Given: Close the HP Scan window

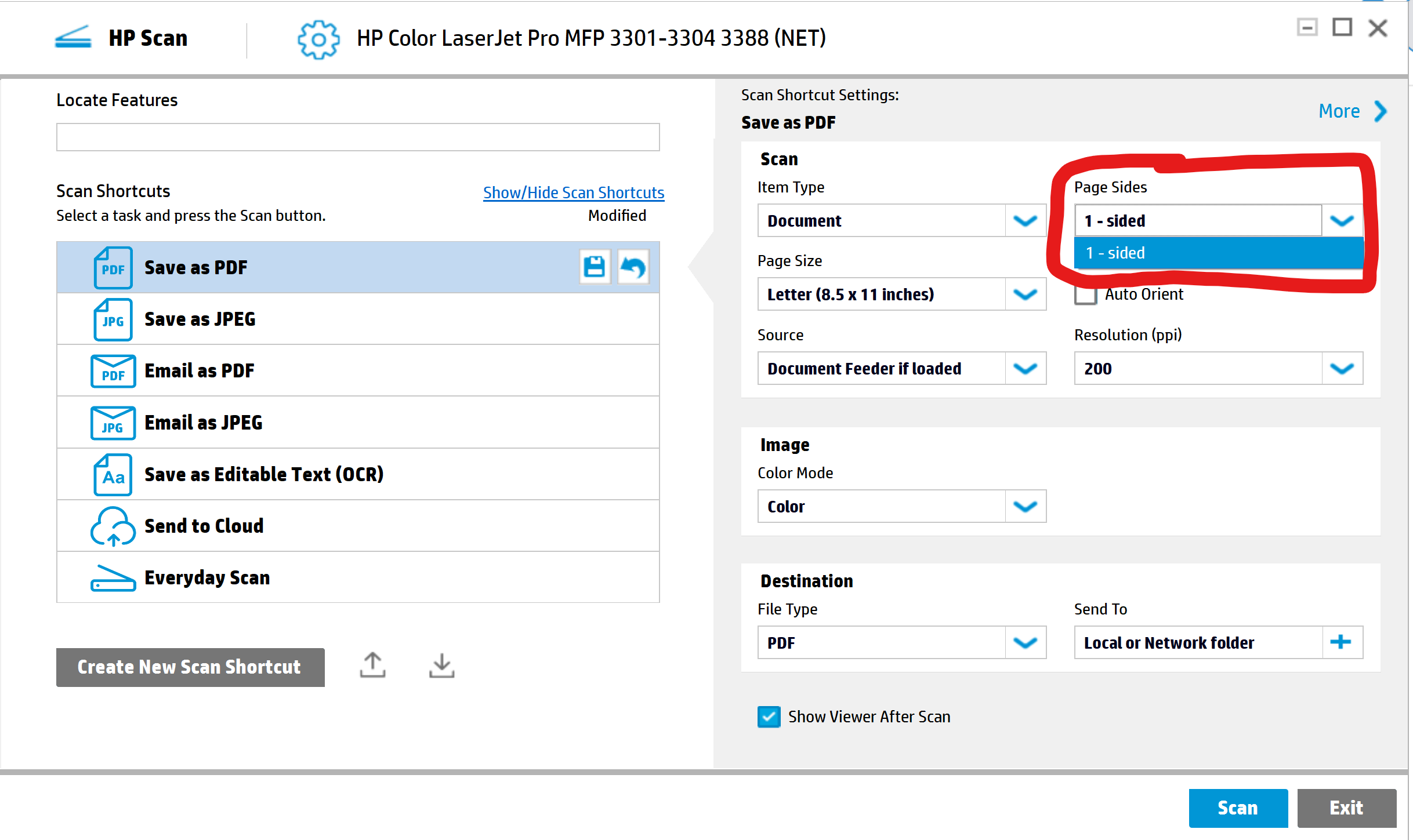Looking at the screenshot, I should (1378, 27).
